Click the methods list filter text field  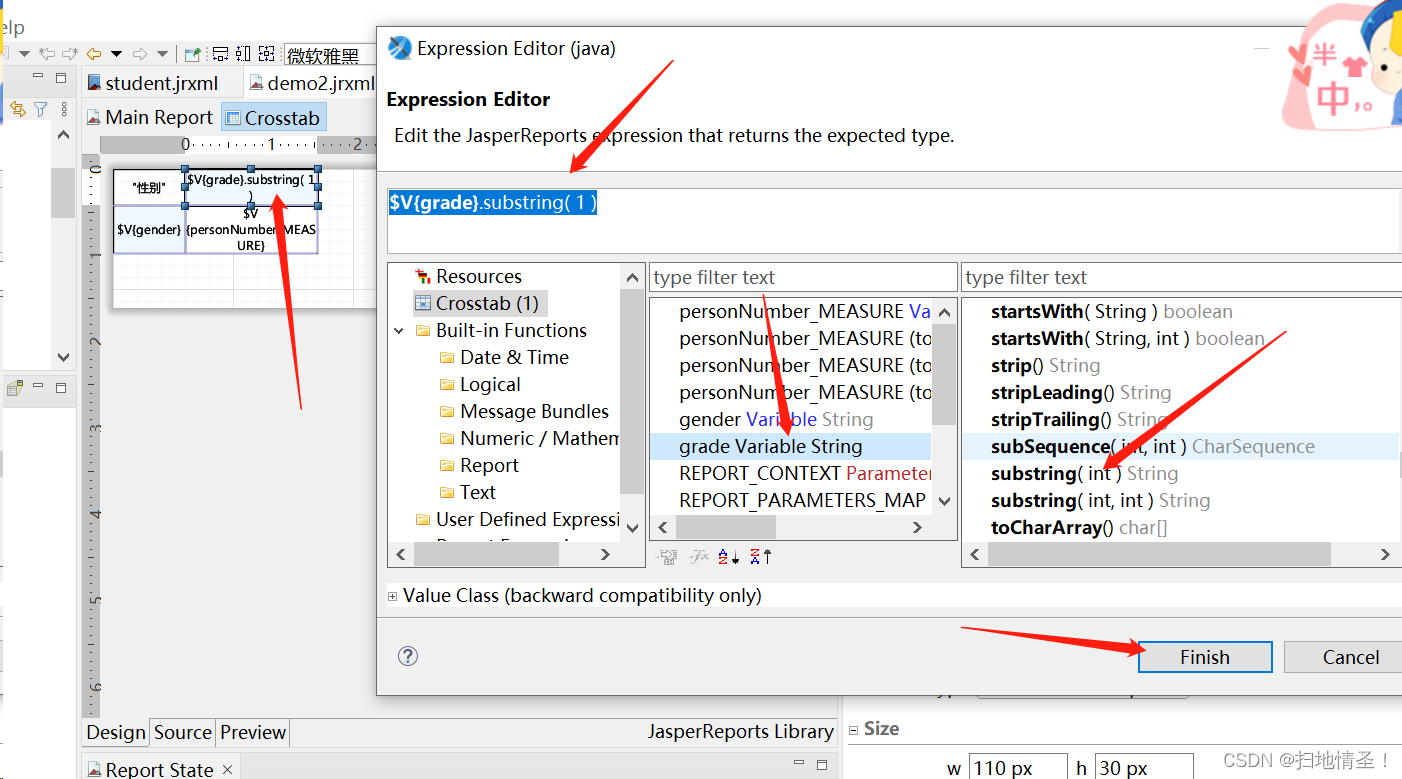(1180, 277)
